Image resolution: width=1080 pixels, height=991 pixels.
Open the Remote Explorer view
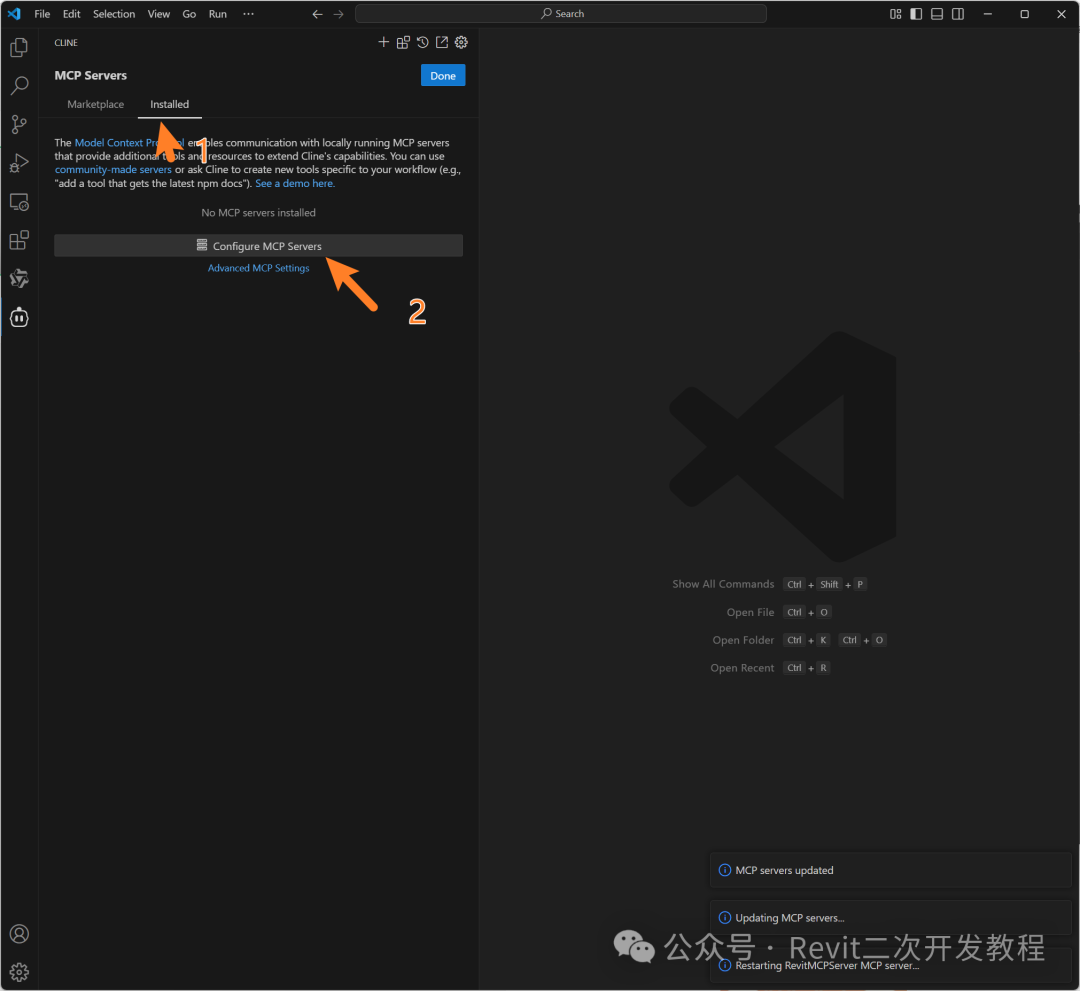19,202
